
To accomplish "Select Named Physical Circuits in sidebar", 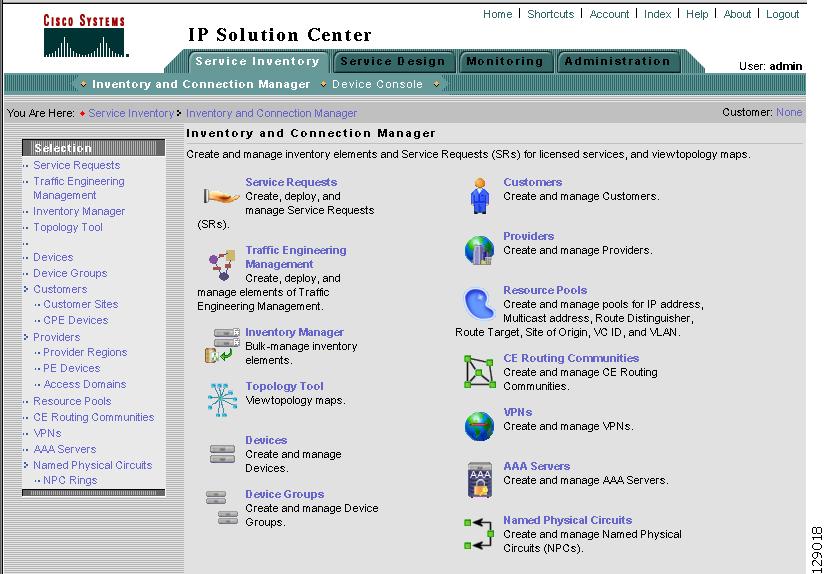I will point(92,465).
